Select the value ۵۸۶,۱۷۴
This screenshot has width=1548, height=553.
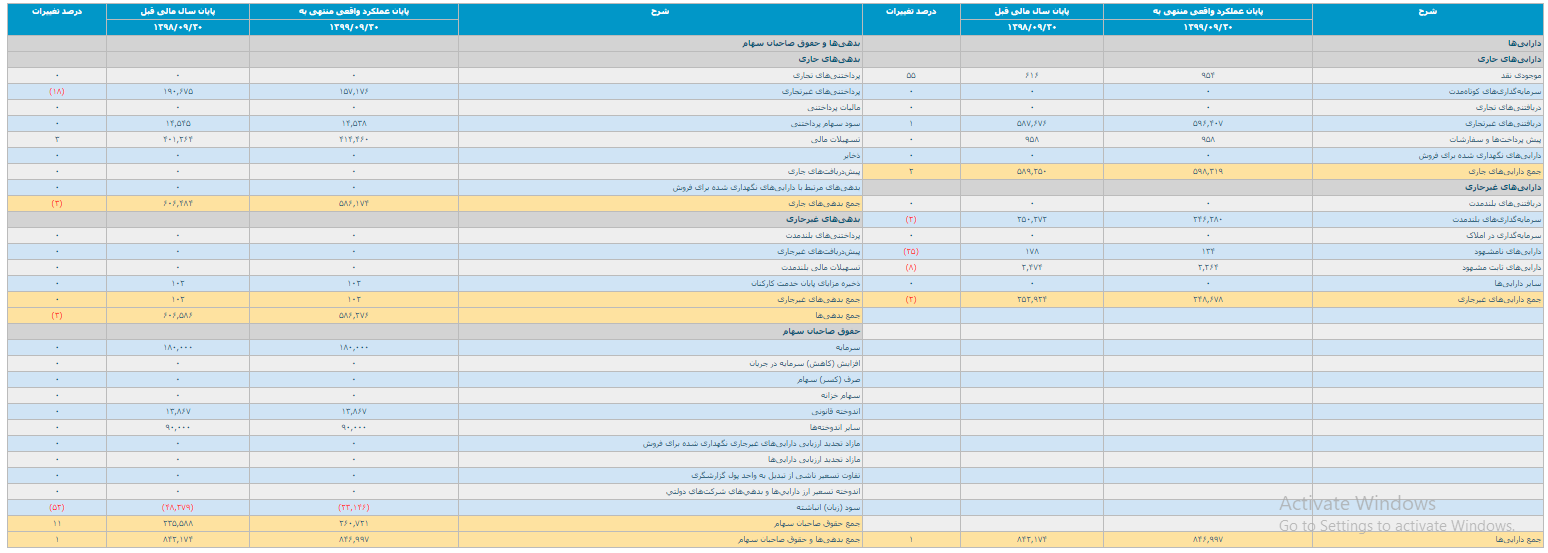pos(354,203)
